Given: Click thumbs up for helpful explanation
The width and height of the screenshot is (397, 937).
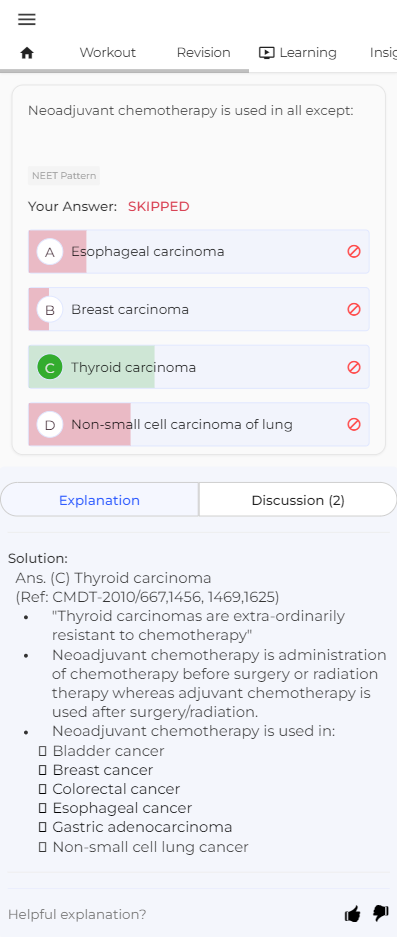Looking at the screenshot, I should coord(353,914).
